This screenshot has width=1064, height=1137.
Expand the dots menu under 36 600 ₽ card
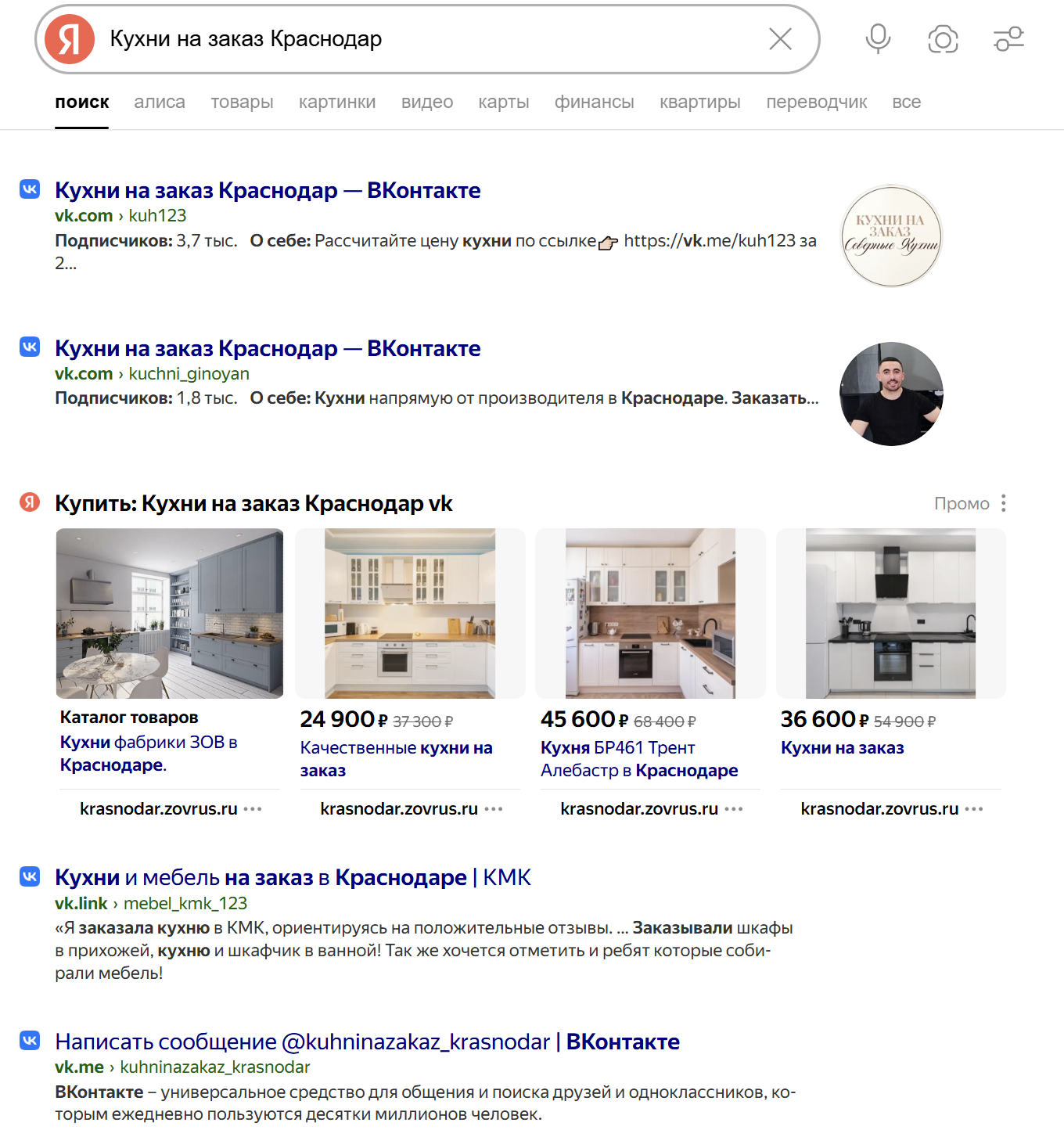click(x=974, y=809)
